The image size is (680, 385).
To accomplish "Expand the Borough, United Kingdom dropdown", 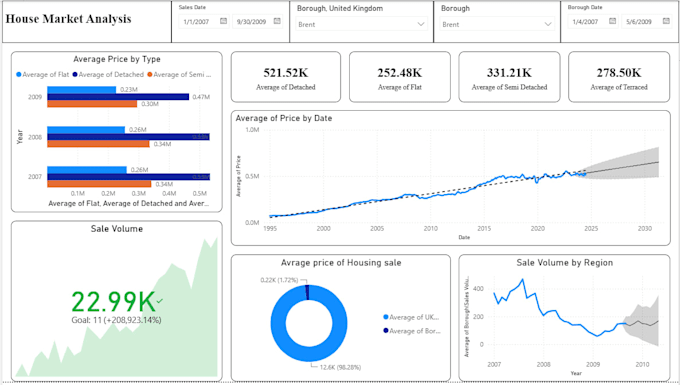I will pyautogui.click(x=421, y=24).
